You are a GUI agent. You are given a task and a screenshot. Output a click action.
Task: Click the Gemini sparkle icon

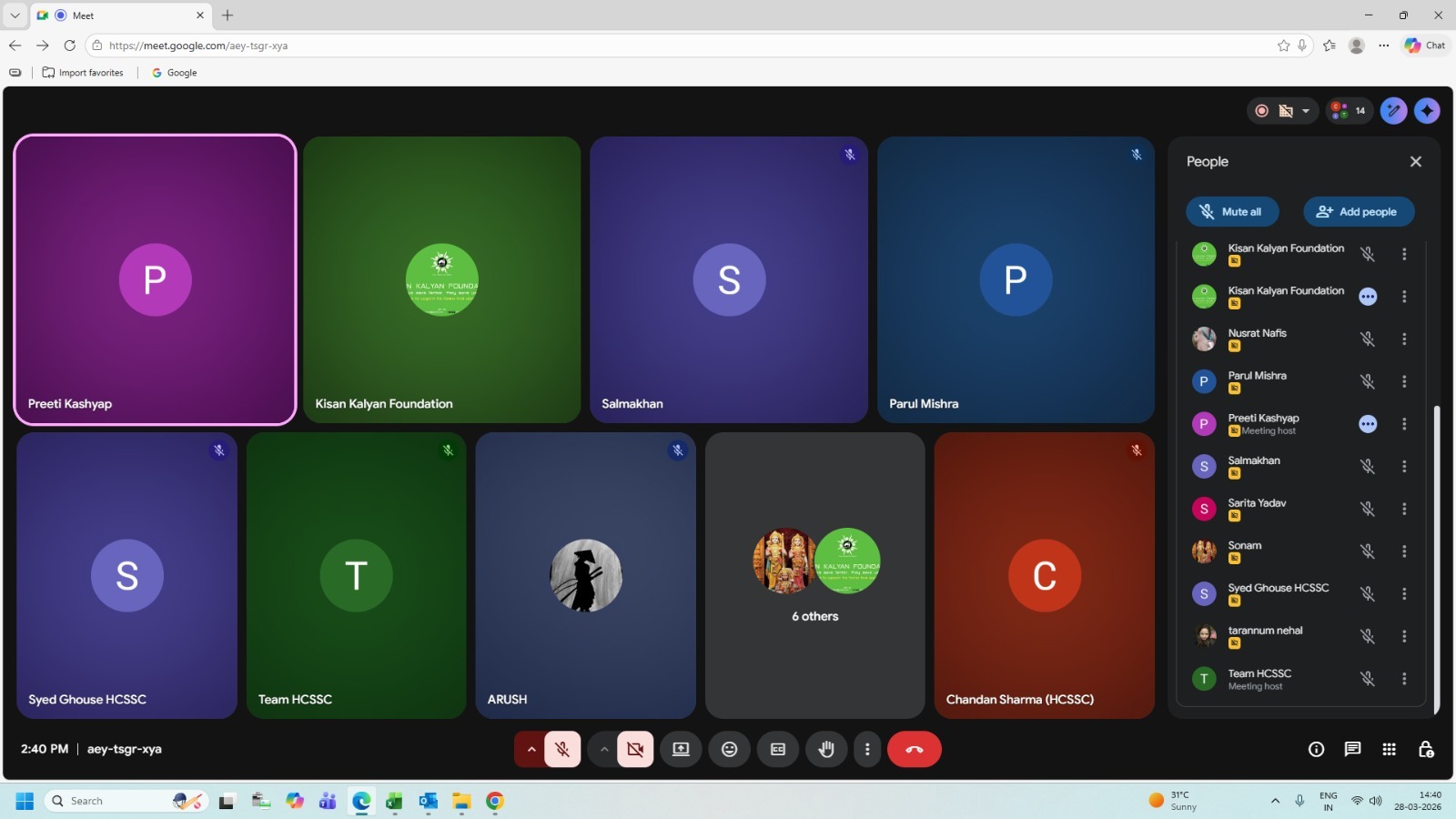pos(1427,111)
